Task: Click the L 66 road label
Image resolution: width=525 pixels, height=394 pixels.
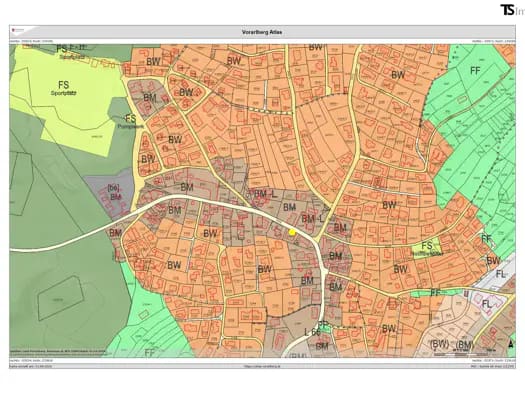Action: 312,332
